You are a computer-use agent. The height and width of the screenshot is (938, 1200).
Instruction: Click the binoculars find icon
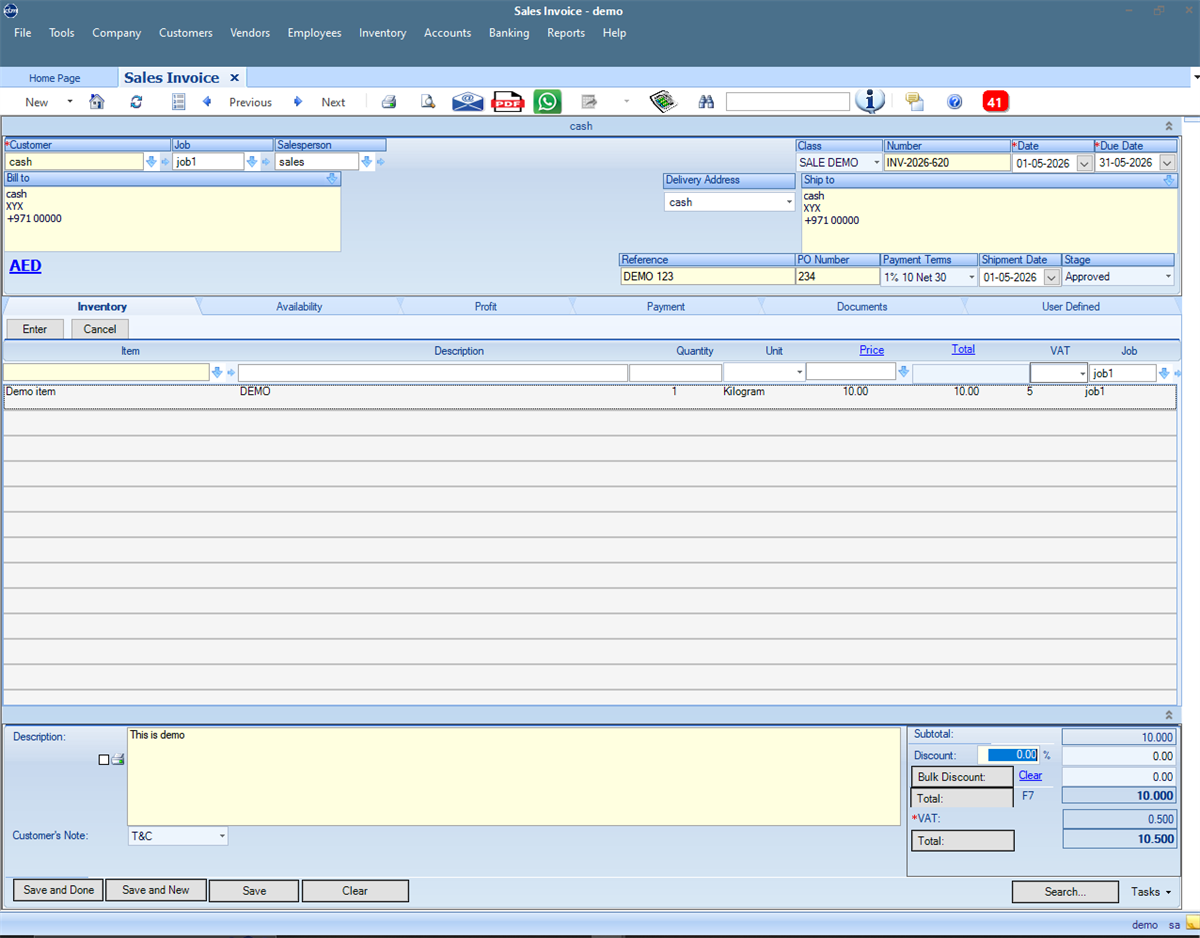707,102
